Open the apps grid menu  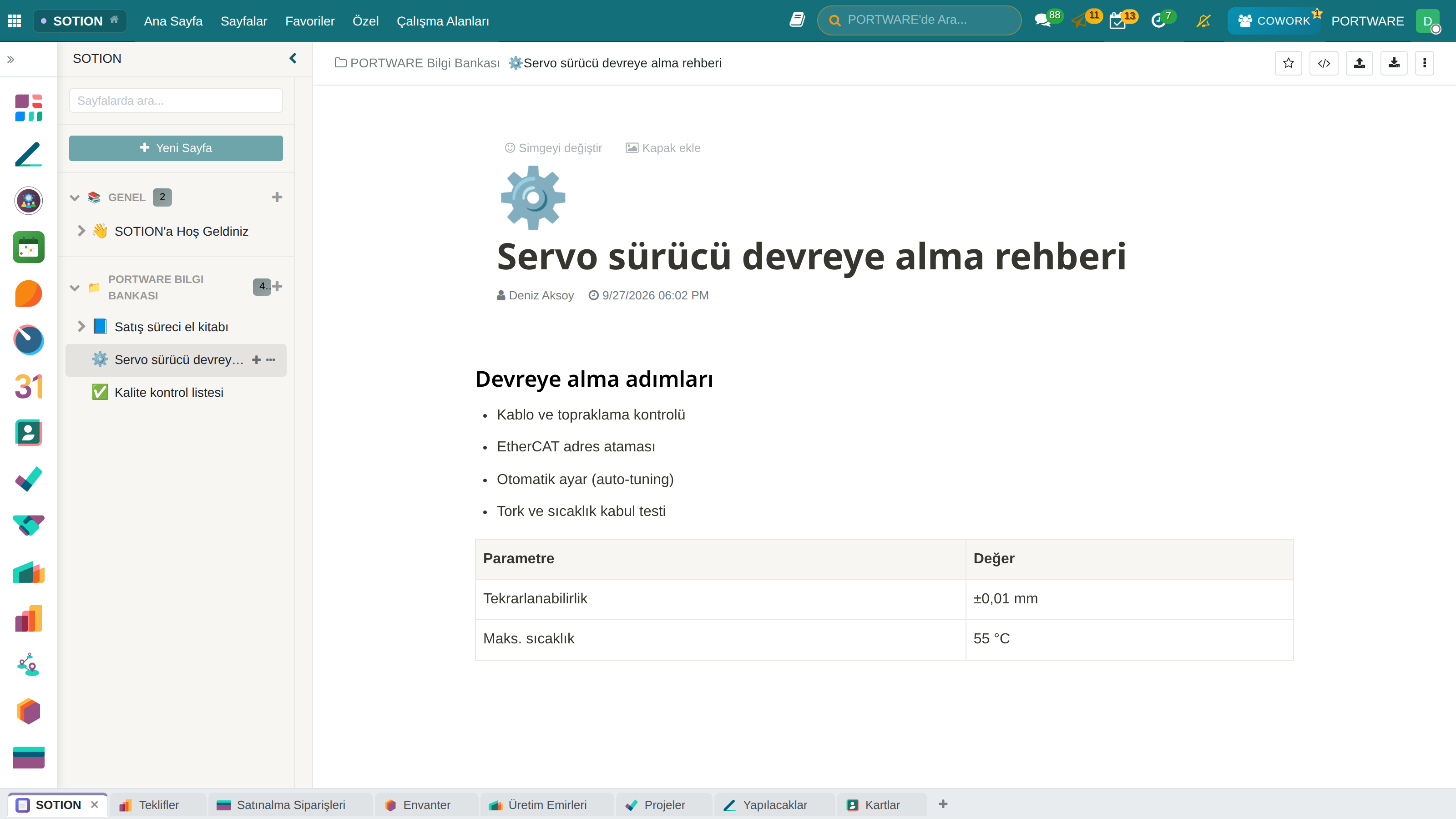[15, 21]
